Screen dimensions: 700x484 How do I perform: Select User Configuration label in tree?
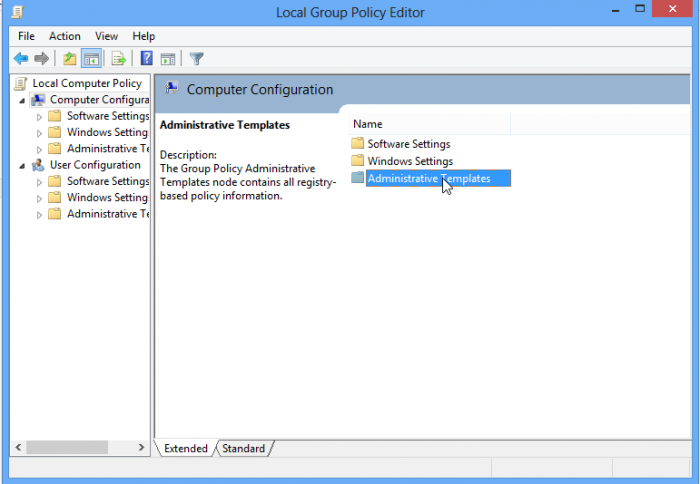point(95,165)
